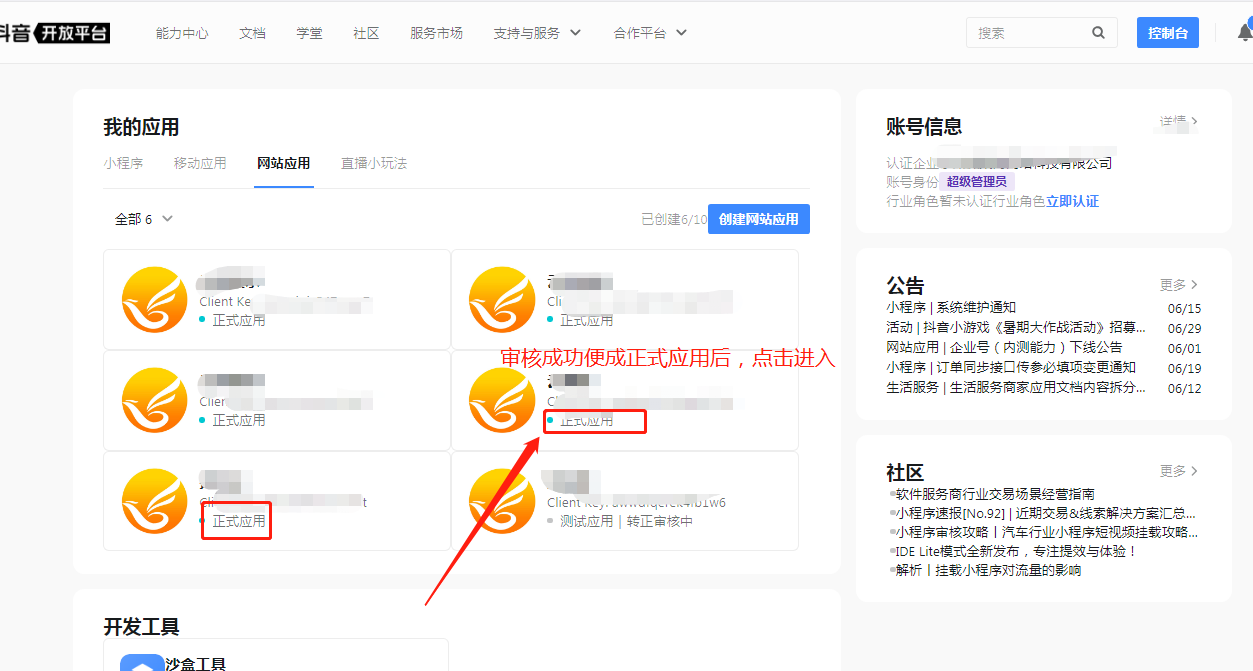Open post 解析｜挂载小程序对流量的影响
The width and height of the screenshot is (1253, 671).
pos(988,570)
